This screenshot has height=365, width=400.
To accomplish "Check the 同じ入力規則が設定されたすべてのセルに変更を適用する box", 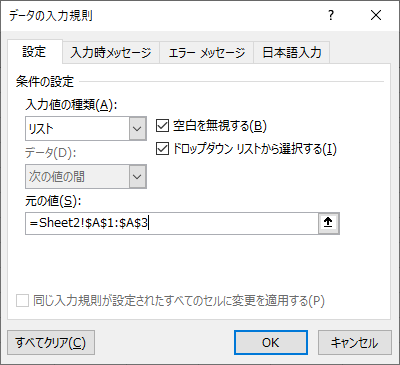I will coord(22,301).
